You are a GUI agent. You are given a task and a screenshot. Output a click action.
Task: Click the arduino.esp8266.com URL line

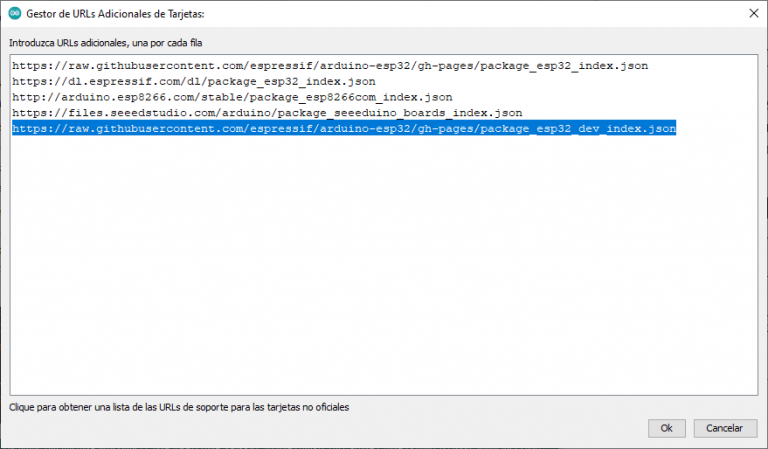[x=232, y=97]
